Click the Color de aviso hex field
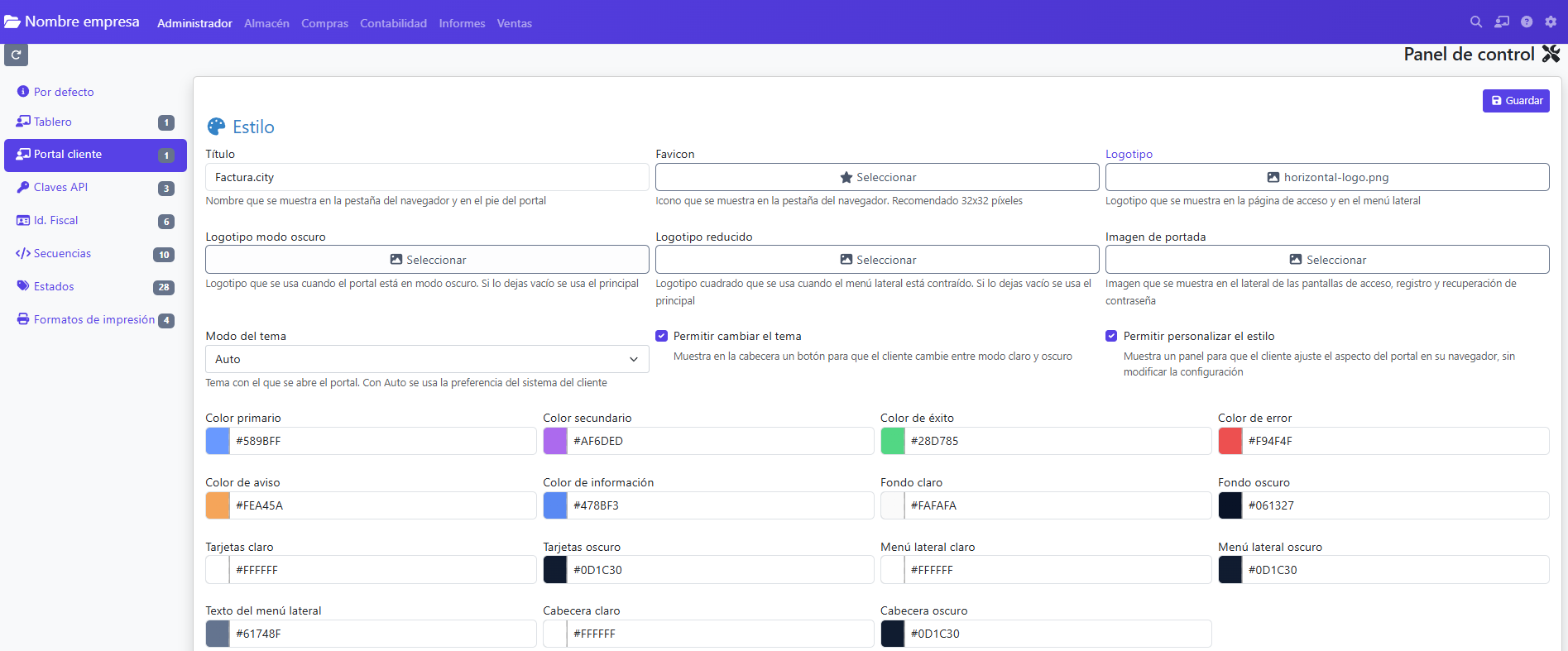 [383, 505]
